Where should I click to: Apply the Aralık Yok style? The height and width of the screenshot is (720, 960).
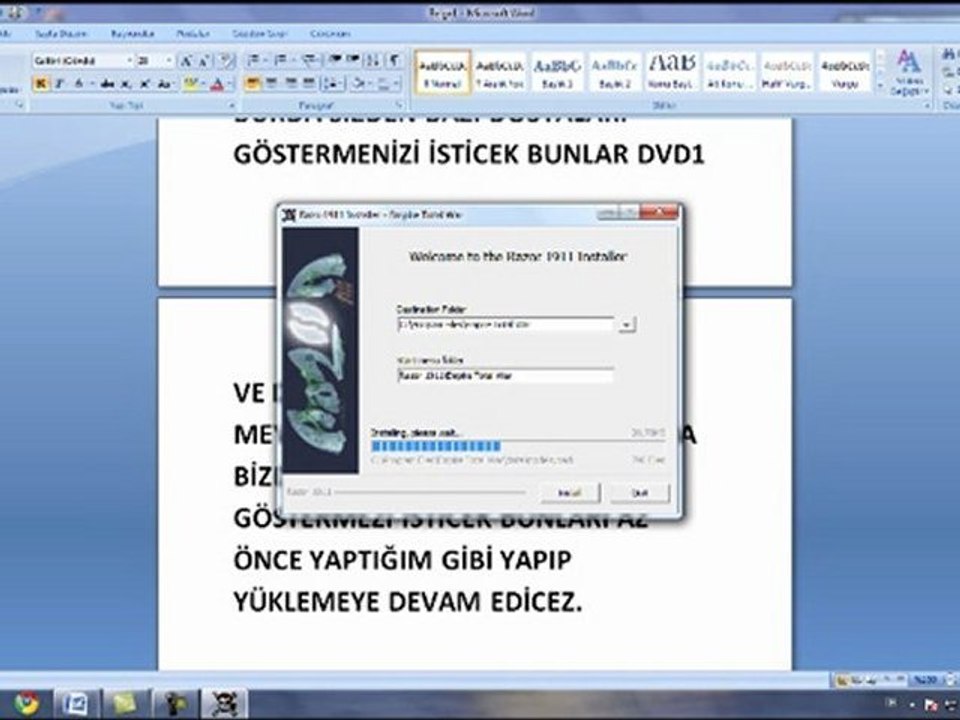tap(500, 72)
